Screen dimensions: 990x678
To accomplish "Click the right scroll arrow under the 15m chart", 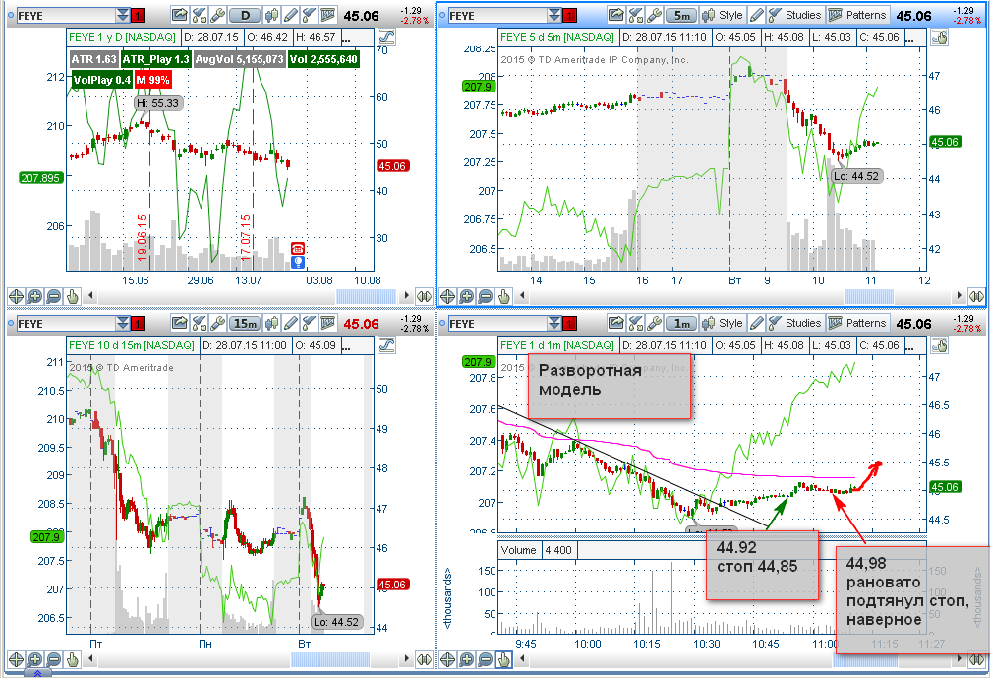I will click(406, 659).
